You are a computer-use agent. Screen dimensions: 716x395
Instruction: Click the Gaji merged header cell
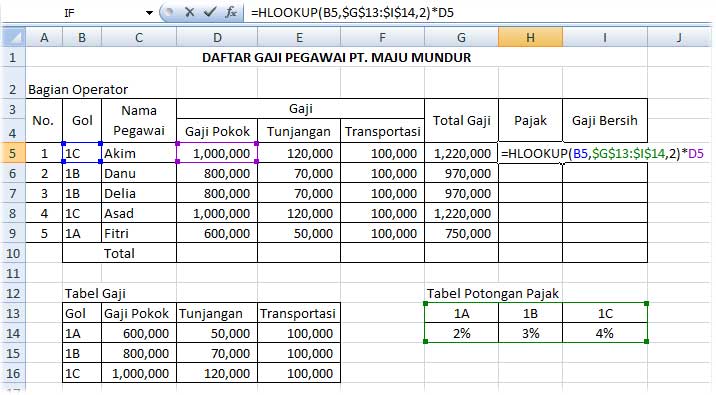pyautogui.click(x=300, y=109)
